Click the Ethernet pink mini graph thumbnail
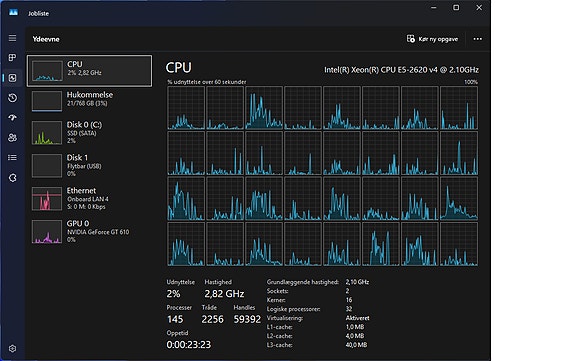The width and height of the screenshot is (575, 361). [x=47, y=199]
